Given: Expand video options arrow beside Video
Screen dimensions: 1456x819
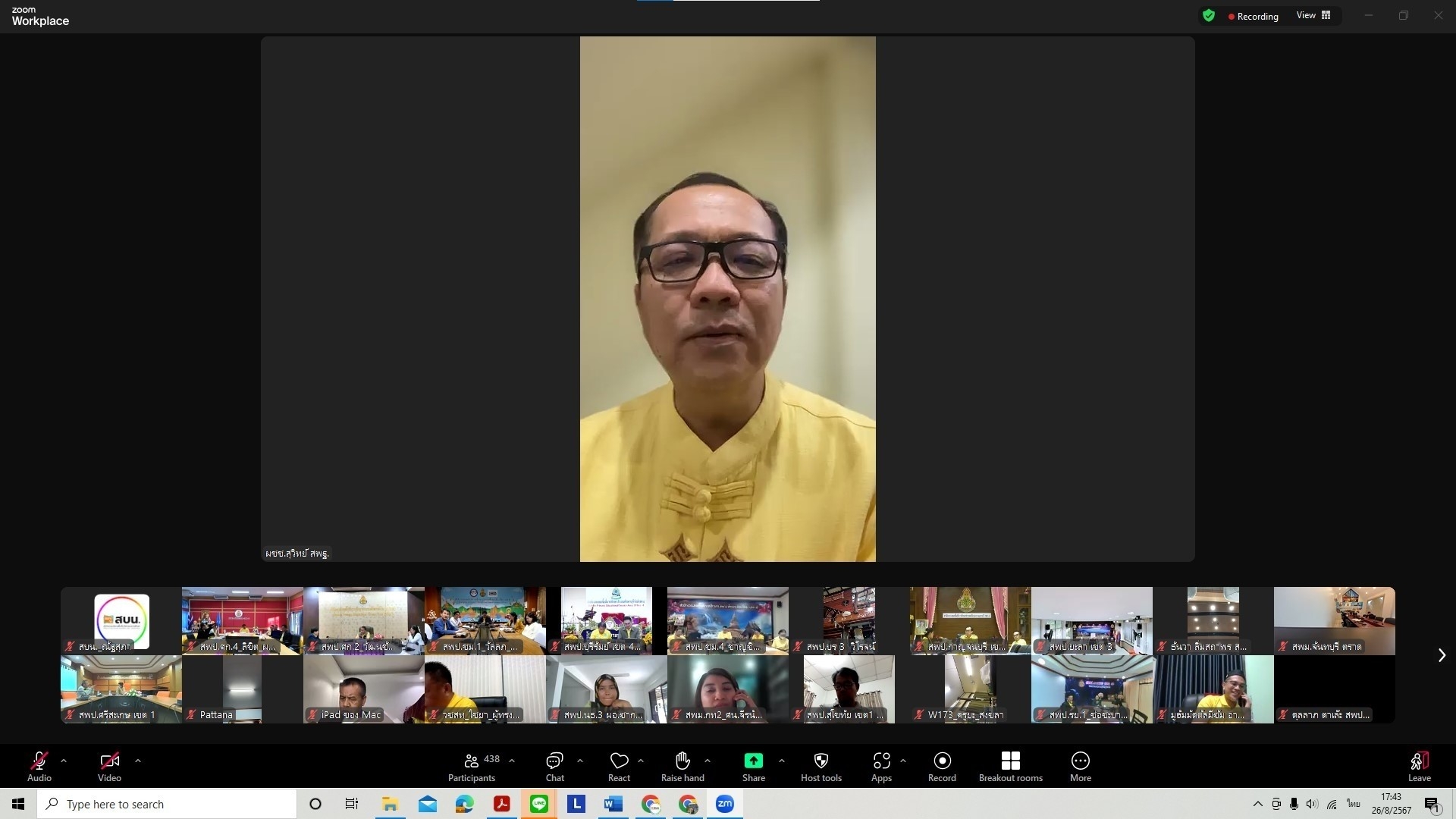Looking at the screenshot, I should tap(137, 760).
